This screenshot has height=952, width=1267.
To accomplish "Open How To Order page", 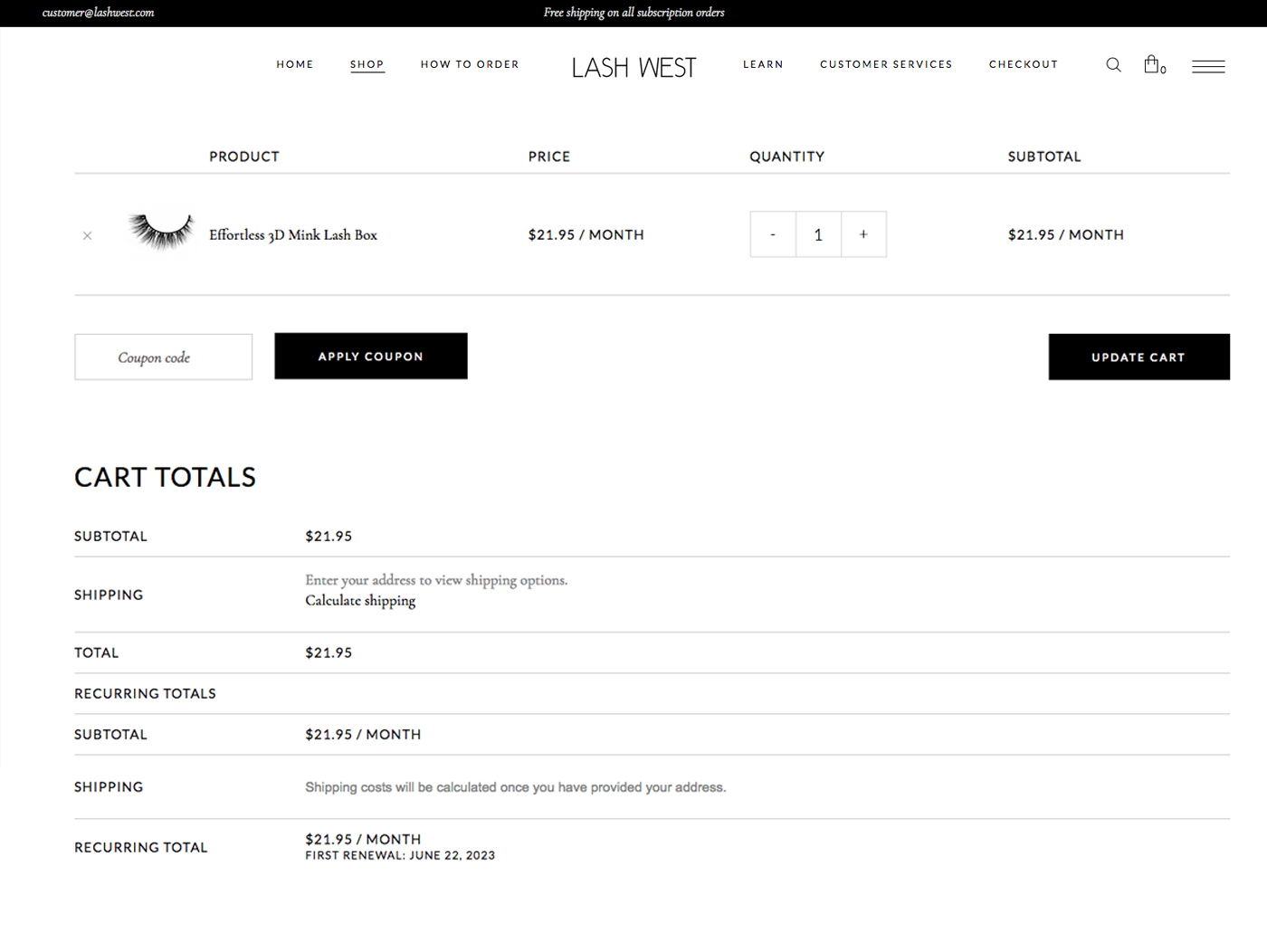I will (x=470, y=64).
